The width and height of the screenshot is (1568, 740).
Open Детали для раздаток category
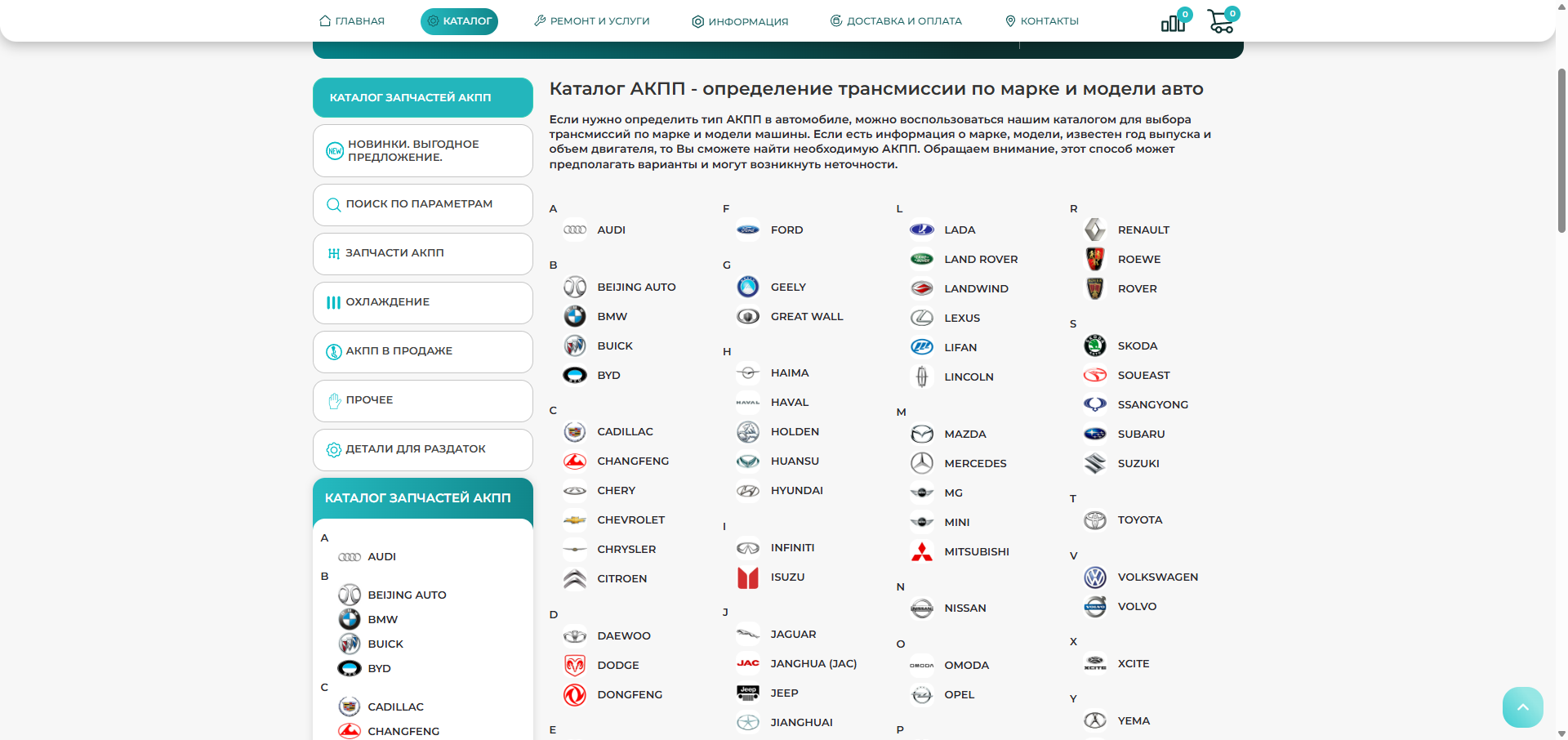(x=423, y=449)
